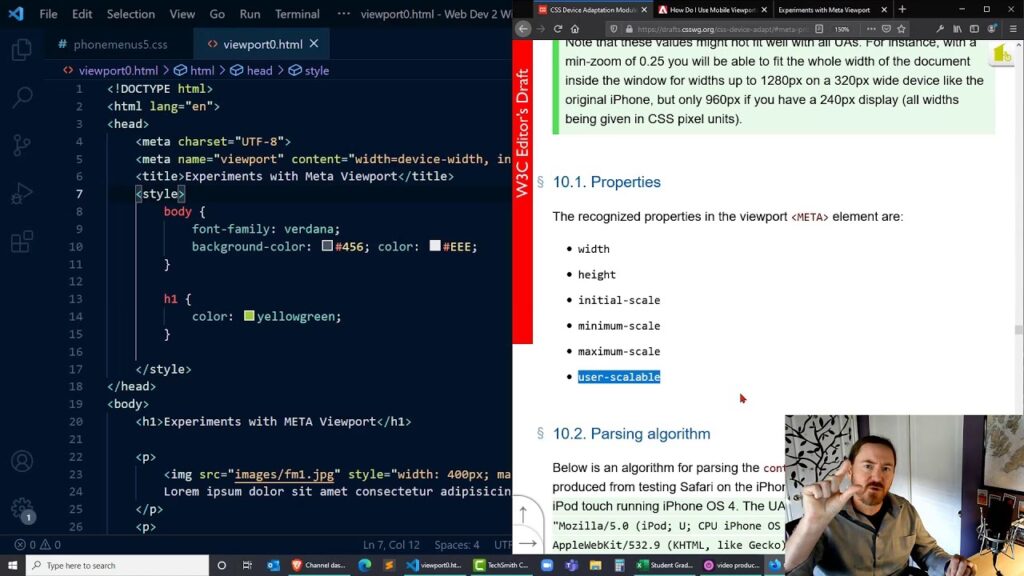Switch to Experiments with Meta Viewport tab
This screenshot has height=576, width=1024.
coord(825,9)
